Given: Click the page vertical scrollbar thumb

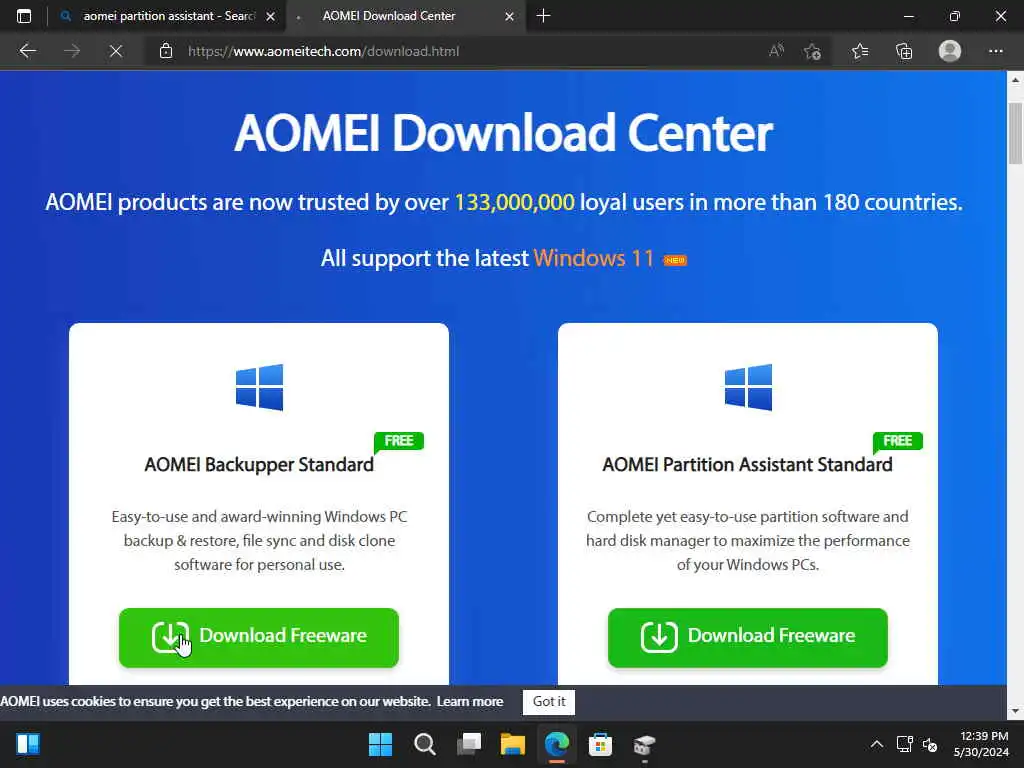Looking at the screenshot, I should click(1015, 134).
